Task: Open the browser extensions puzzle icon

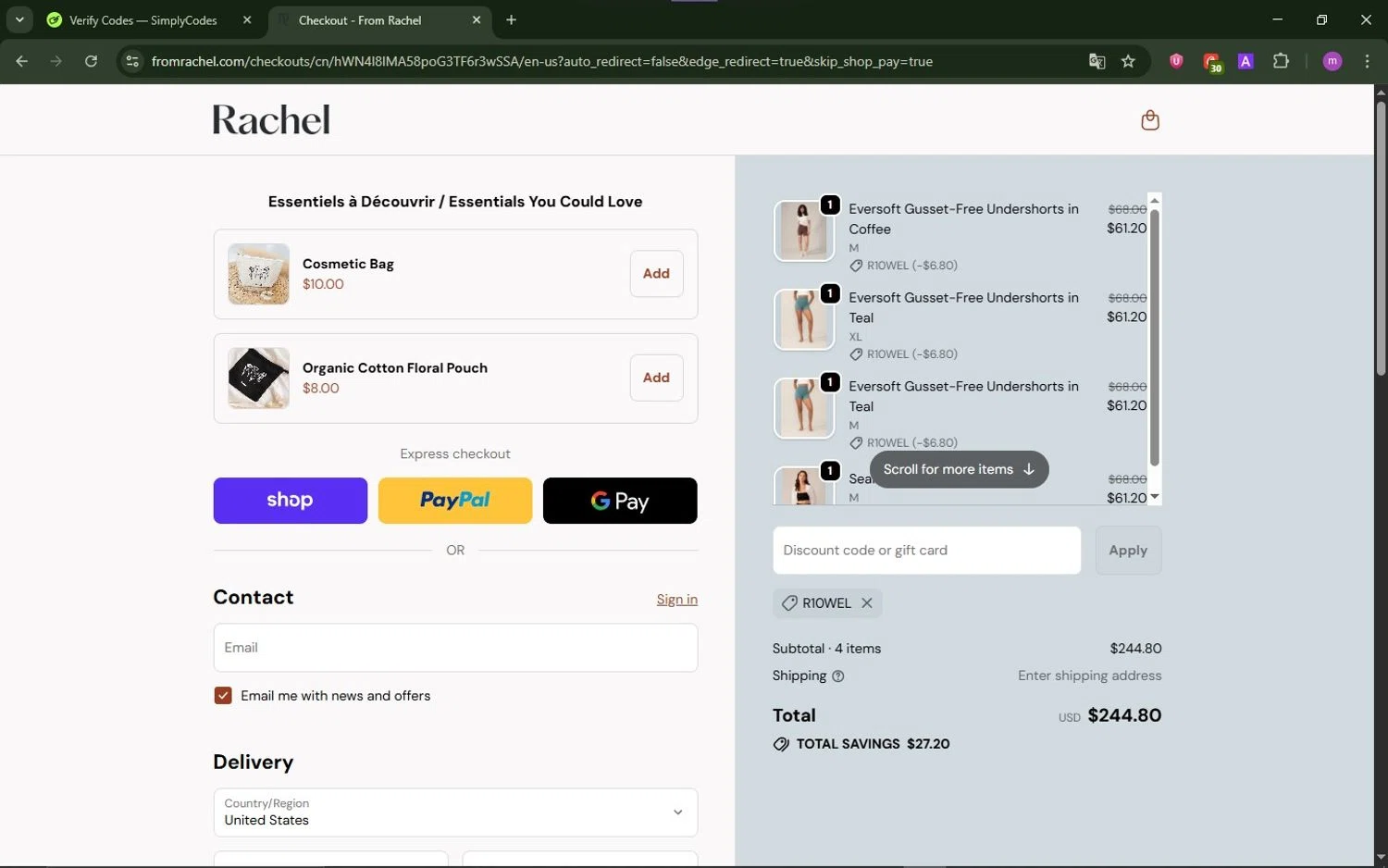Action: click(1281, 61)
